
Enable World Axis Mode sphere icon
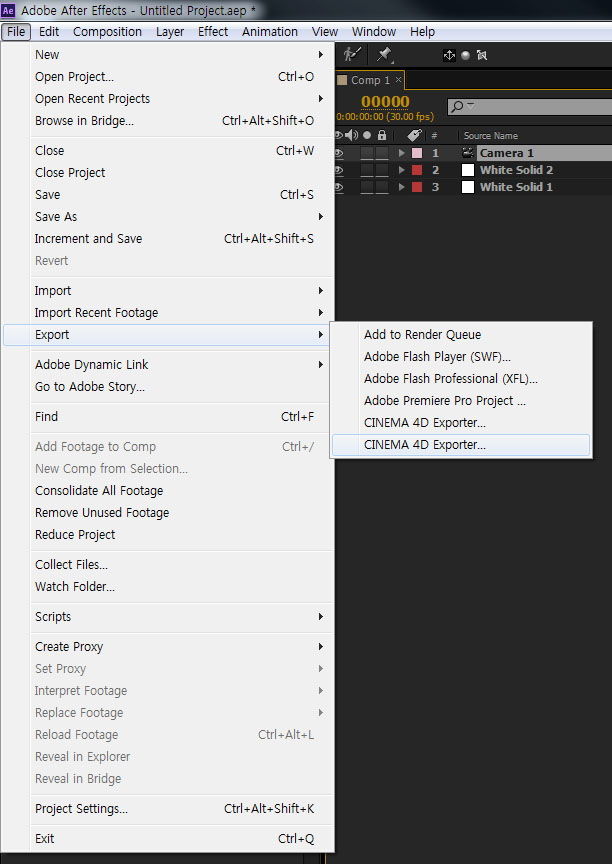(465, 55)
